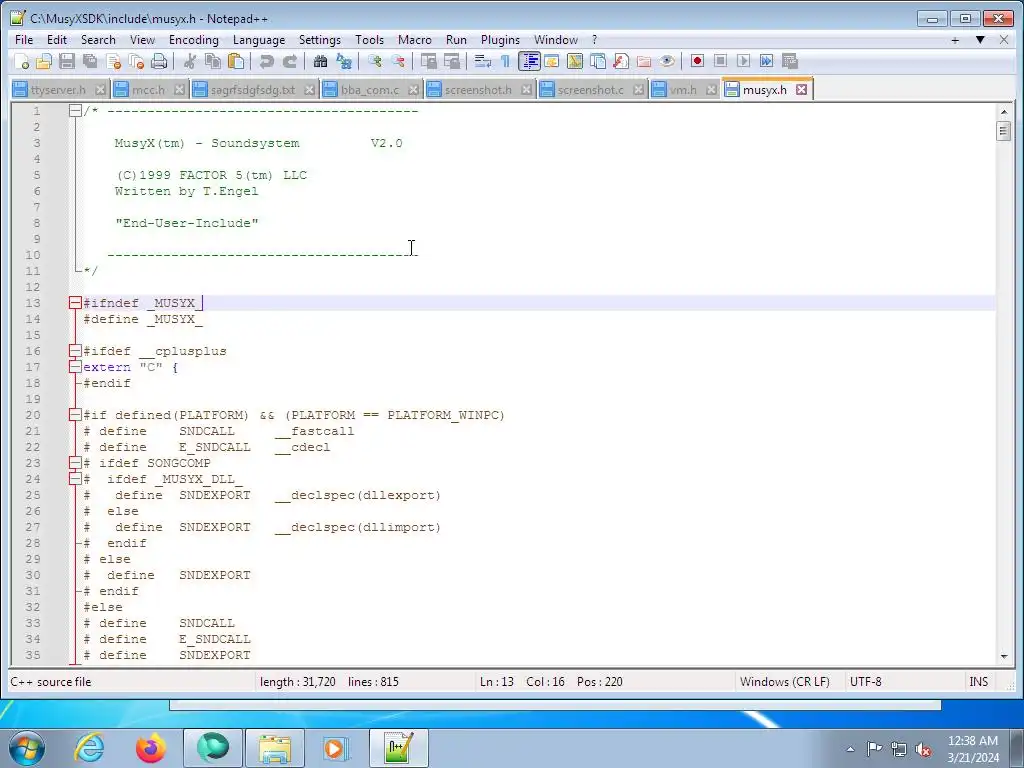Image resolution: width=1024 pixels, height=768 pixels.
Task: Switch to the bba_com.c tab
Action: pos(370,90)
